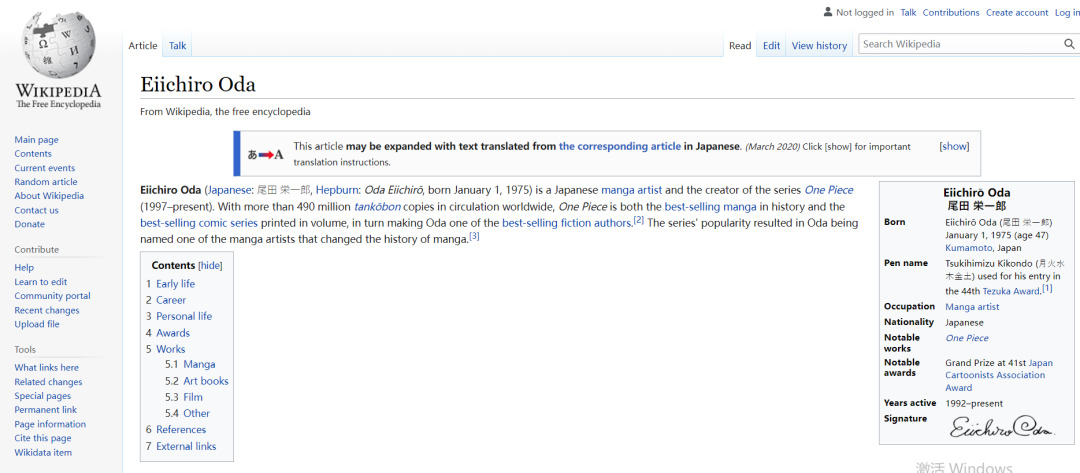
Task: Open Current events
Action: [x=45, y=168]
